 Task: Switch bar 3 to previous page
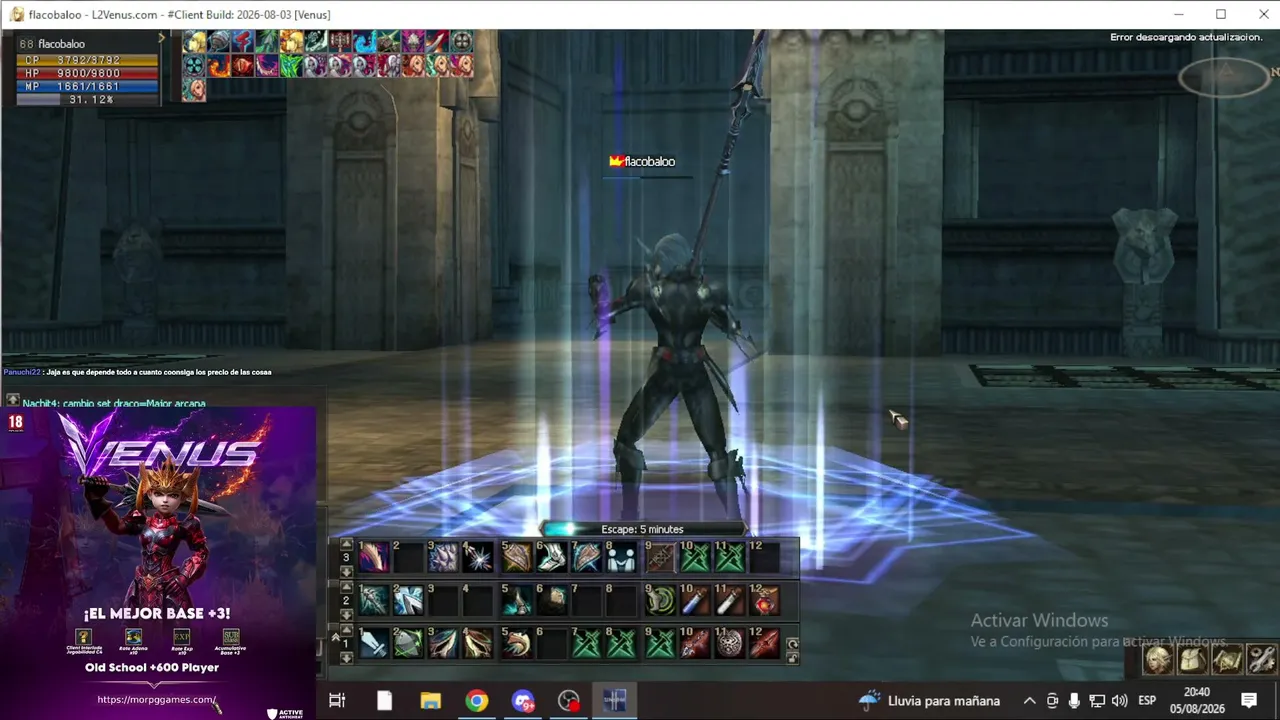[x=347, y=544]
